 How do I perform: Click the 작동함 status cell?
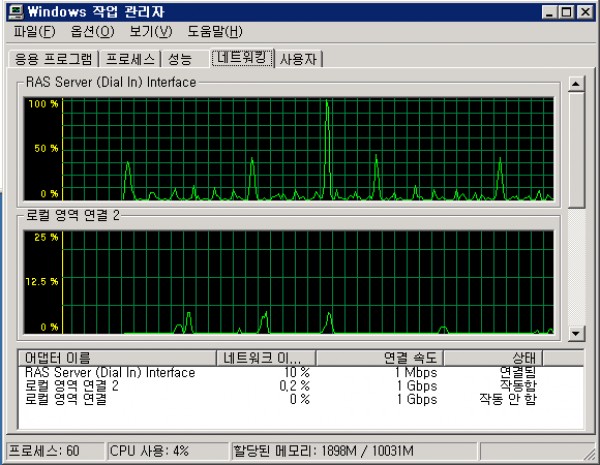point(518,386)
